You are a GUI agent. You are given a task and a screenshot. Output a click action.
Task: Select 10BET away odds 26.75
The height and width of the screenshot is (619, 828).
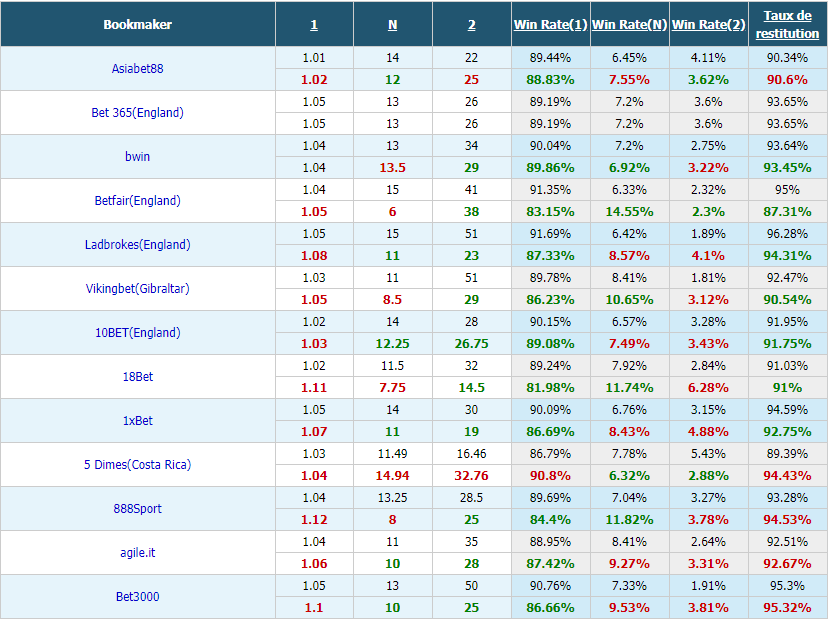click(472, 344)
